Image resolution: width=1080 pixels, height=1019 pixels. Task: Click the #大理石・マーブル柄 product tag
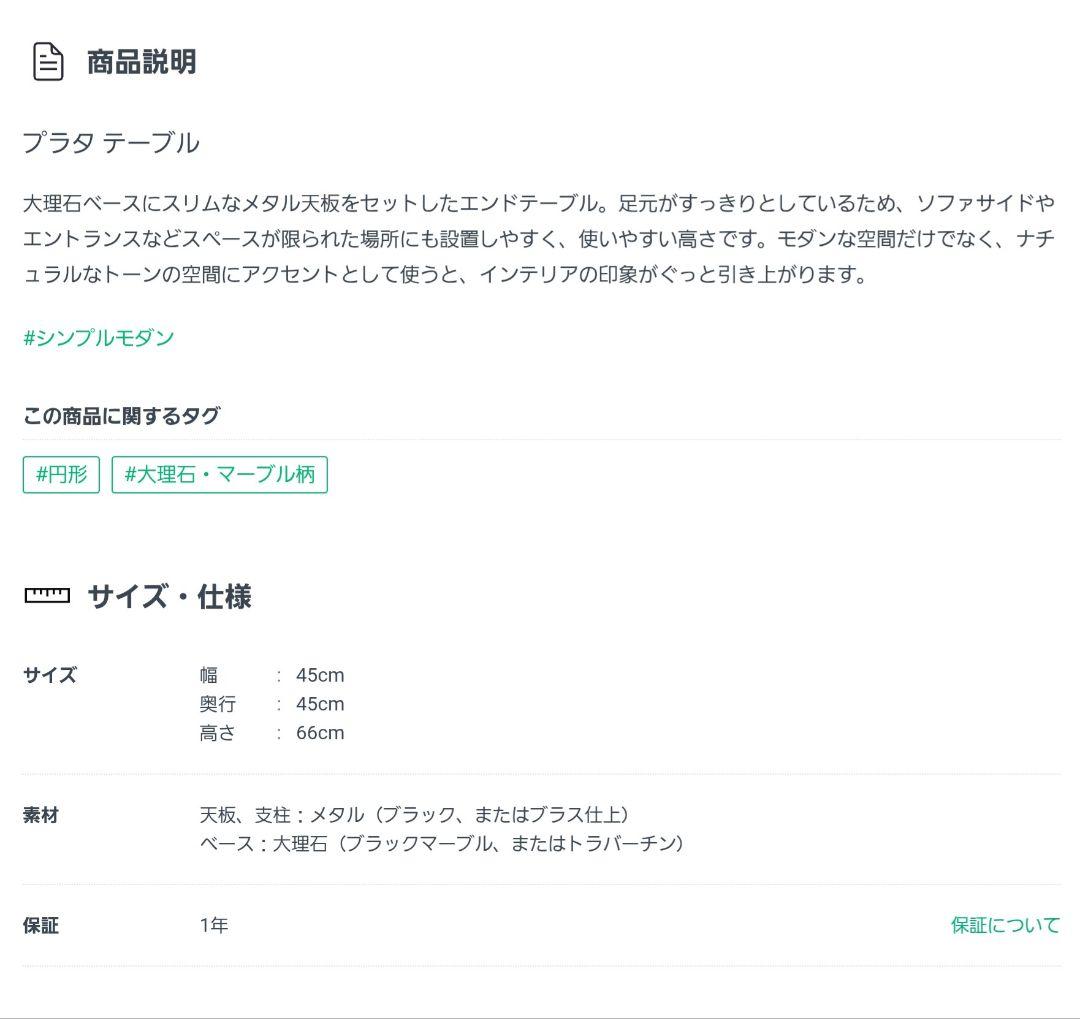[219, 474]
